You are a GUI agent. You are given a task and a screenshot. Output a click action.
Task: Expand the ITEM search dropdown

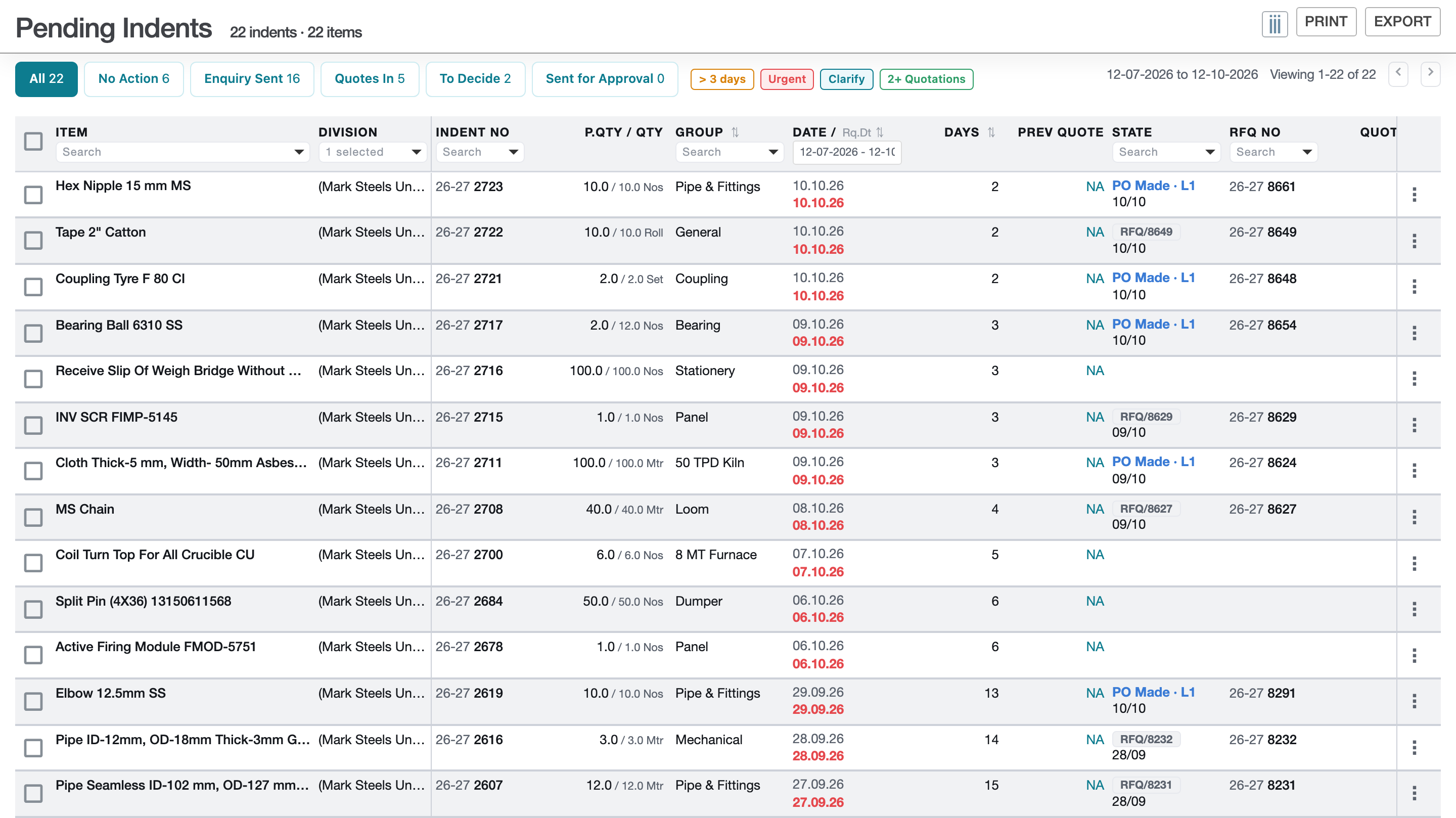[299, 152]
